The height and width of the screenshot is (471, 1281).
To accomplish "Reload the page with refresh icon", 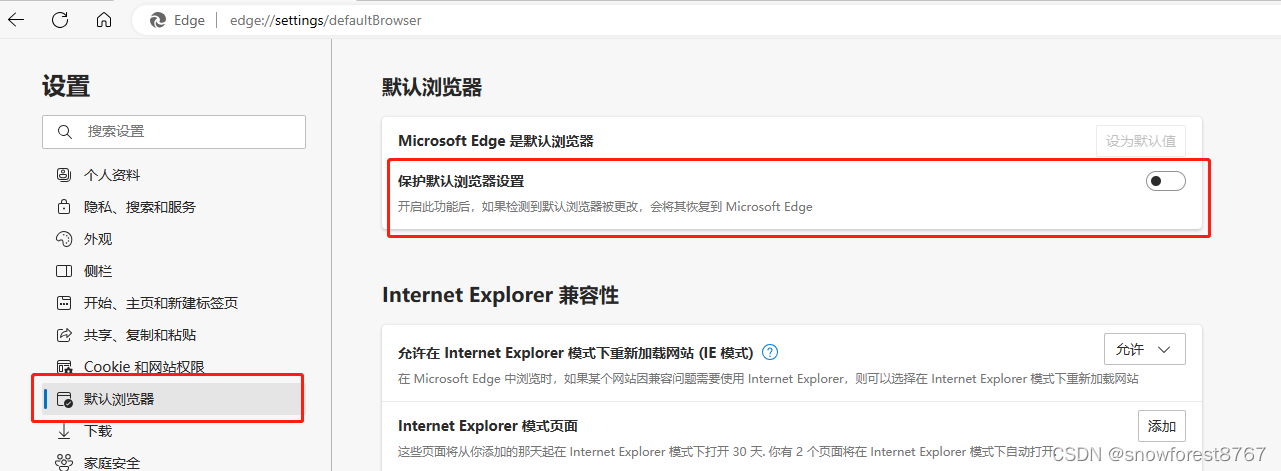I will pos(60,20).
